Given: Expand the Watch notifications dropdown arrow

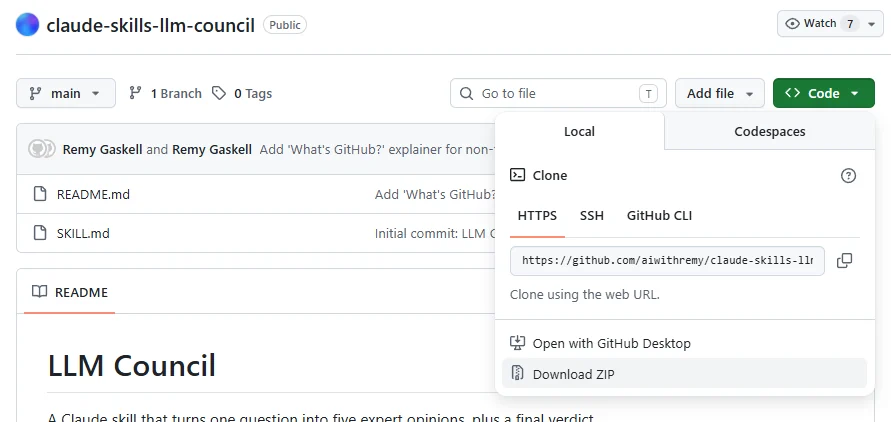Looking at the screenshot, I should pyautogui.click(x=872, y=24).
